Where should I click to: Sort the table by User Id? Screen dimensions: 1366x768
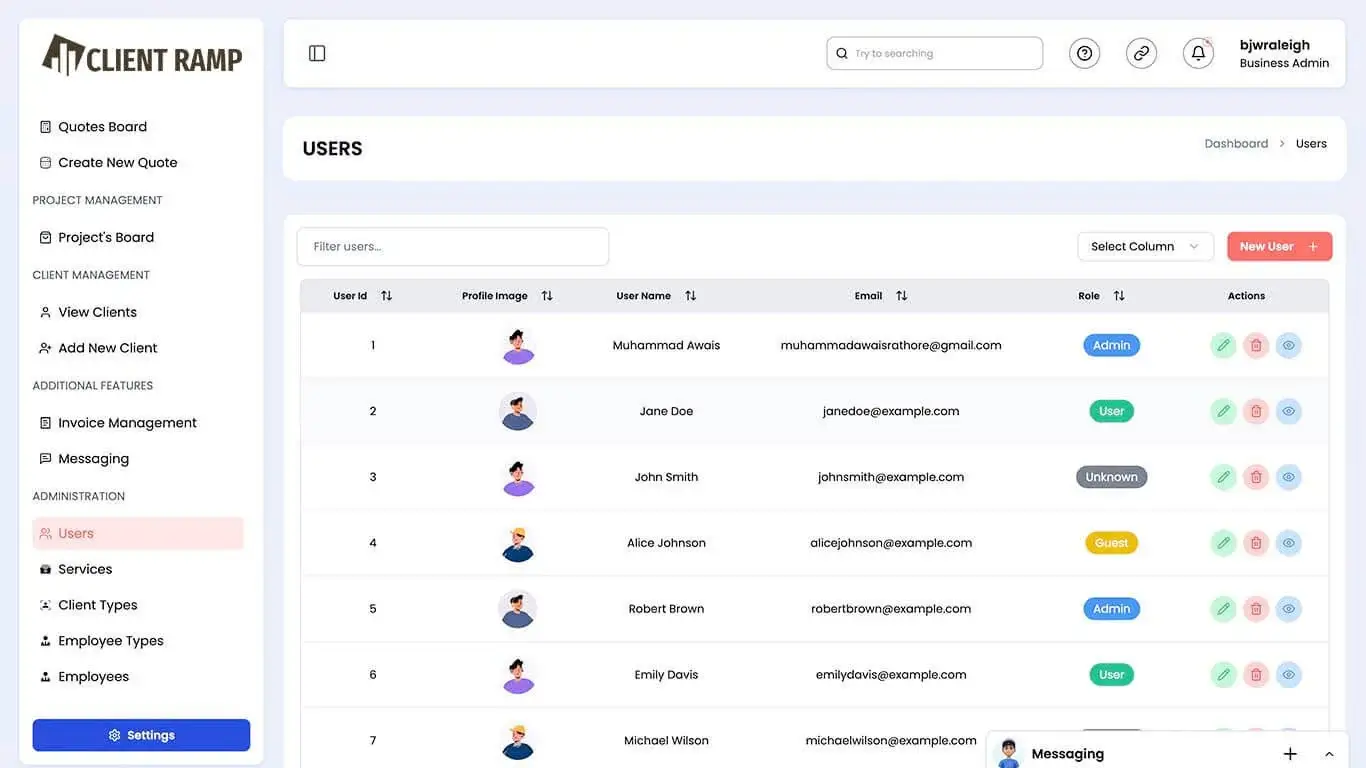[386, 296]
